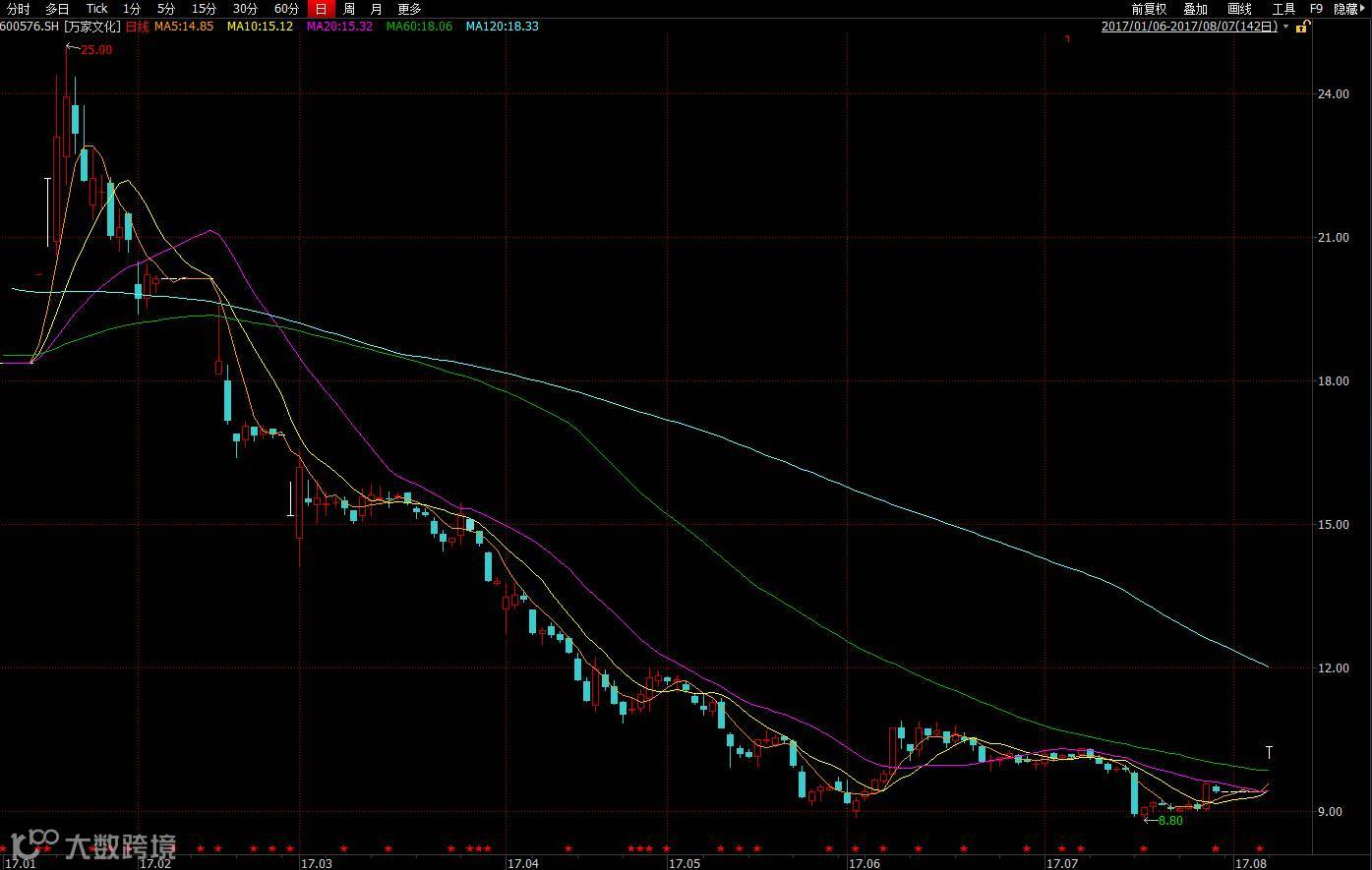Click the 15.00 price axis label
The image size is (1372, 870).
pos(1334,525)
